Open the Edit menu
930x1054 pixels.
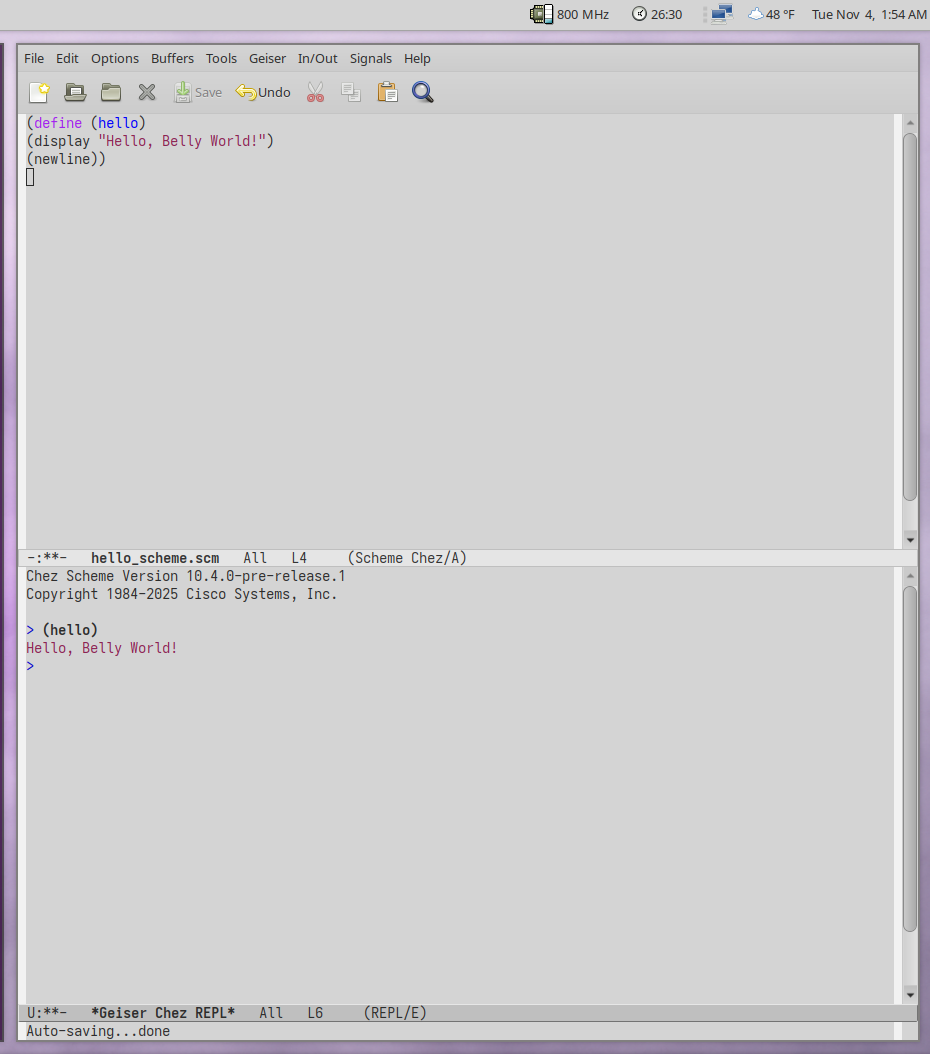click(x=67, y=58)
